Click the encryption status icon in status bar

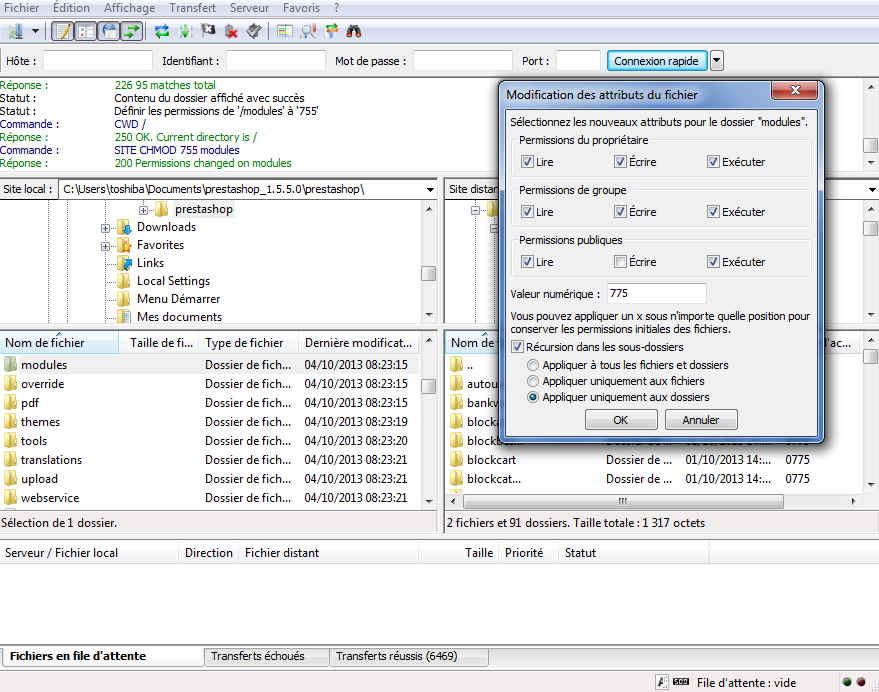tap(662, 682)
